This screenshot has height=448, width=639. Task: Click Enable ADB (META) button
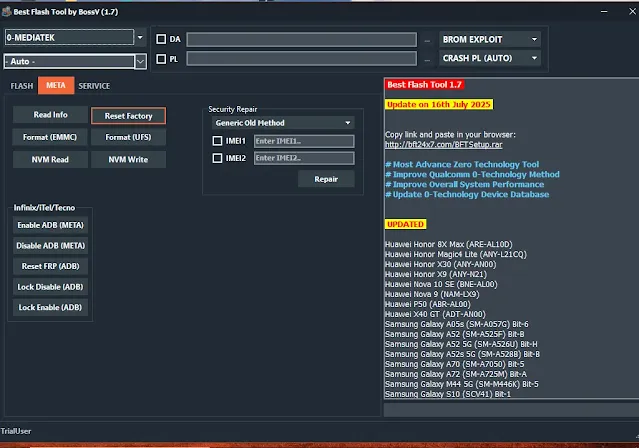51,225
